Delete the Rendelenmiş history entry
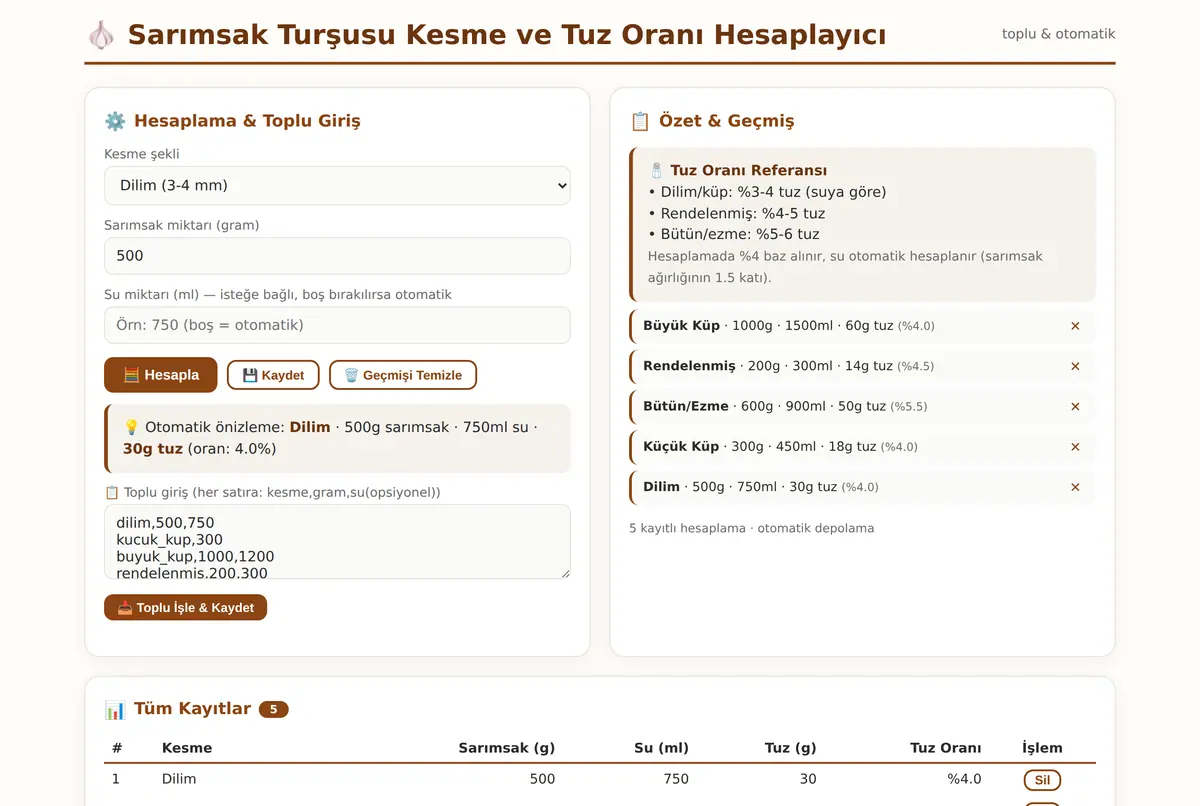Viewport: 1200px width, 806px height. click(1075, 366)
